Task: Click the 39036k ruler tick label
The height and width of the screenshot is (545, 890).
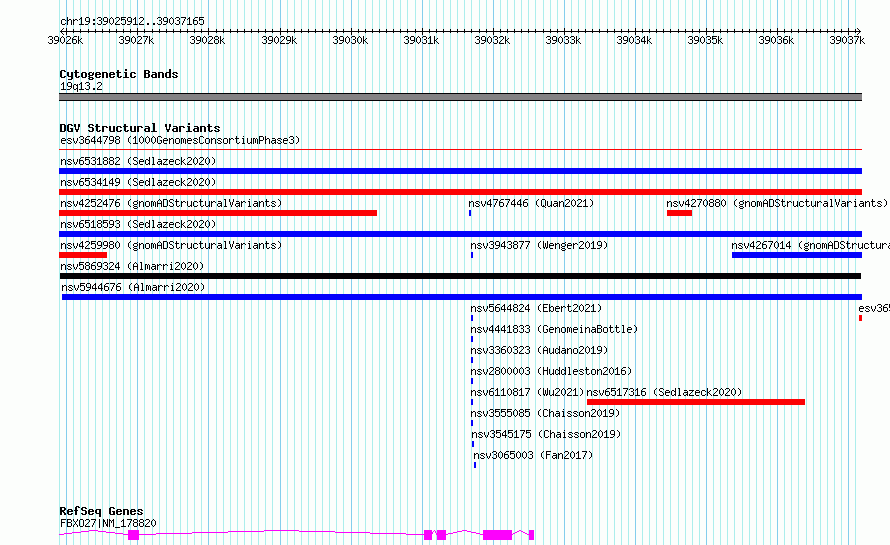Action: pyautogui.click(x=776, y=40)
